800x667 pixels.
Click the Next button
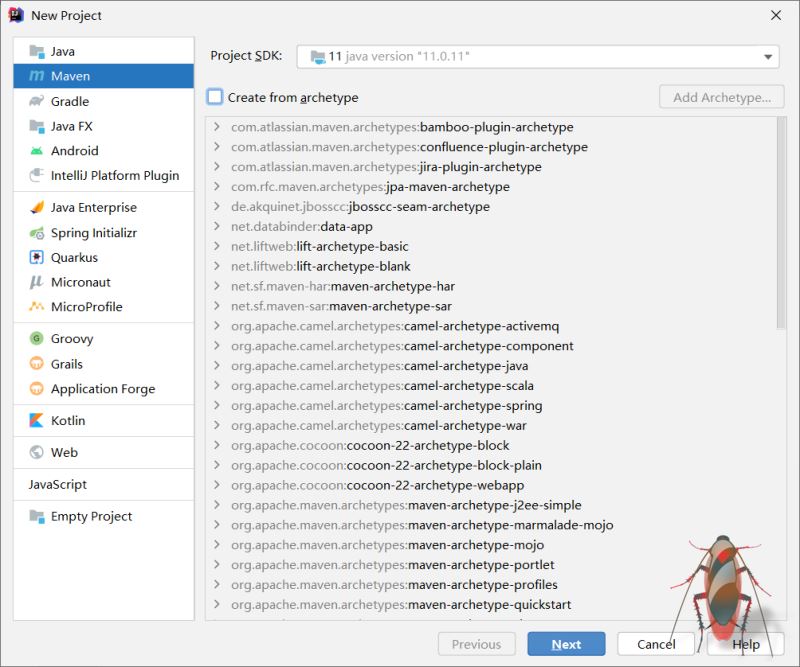[x=566, y=644]
